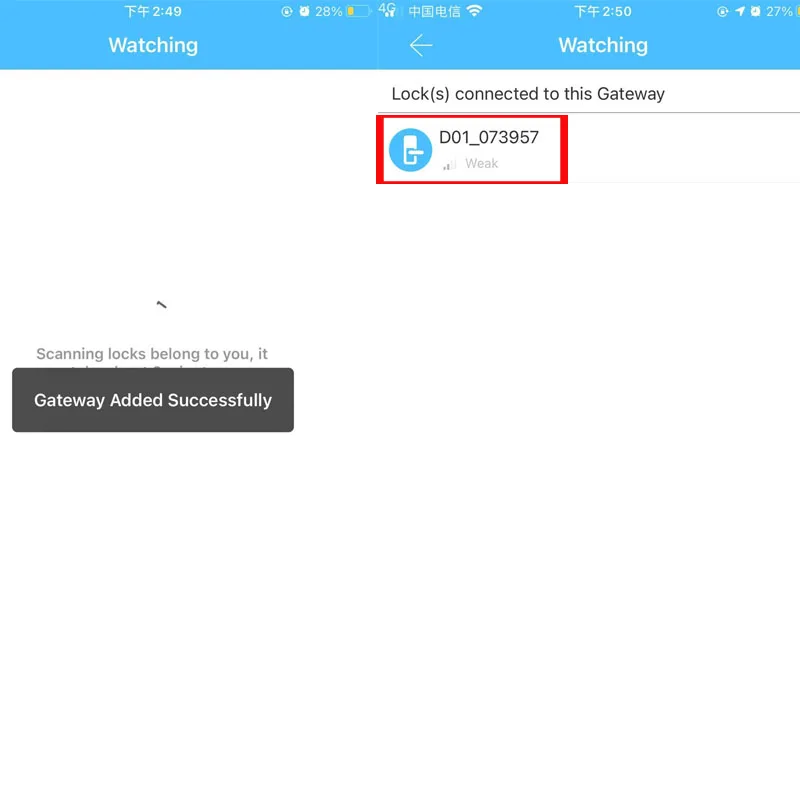Tap the Wi-Fi status icon
800x800 pixels.
474,11
